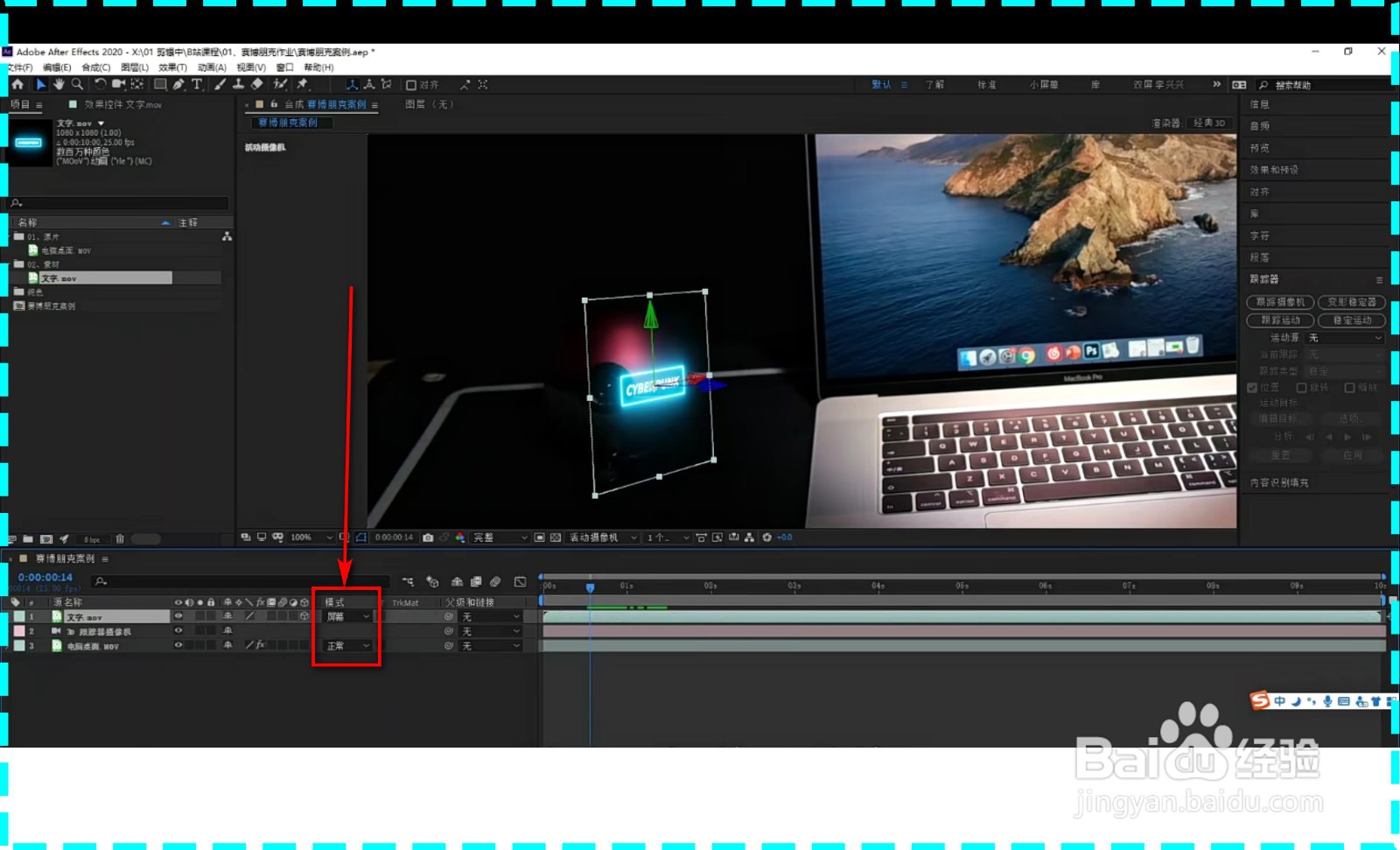Click the 经典 3D renderer button
This screenshot has width=1400, height=850.
tap(1209, 123)
